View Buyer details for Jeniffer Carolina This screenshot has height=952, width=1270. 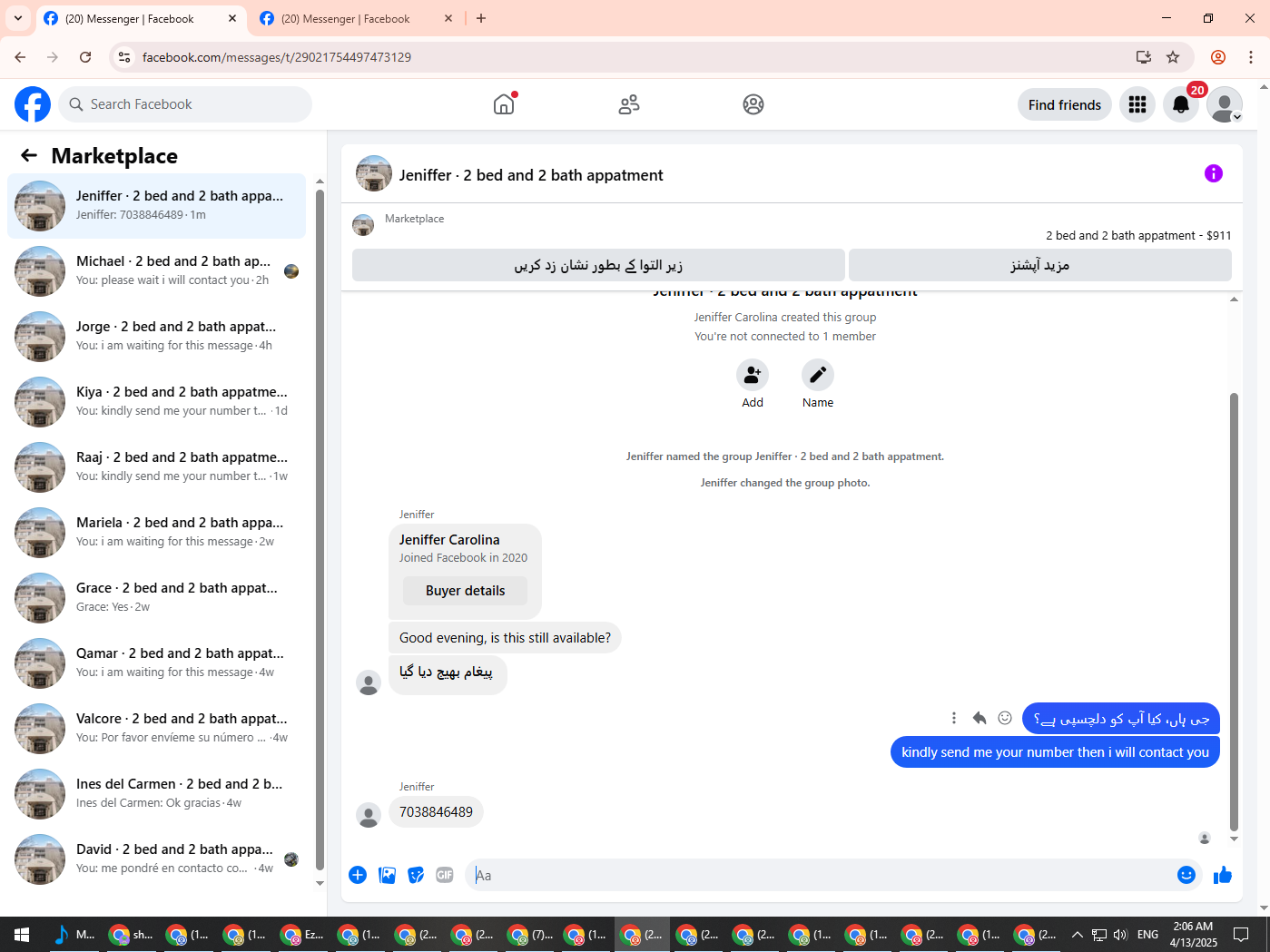point(466,591)
